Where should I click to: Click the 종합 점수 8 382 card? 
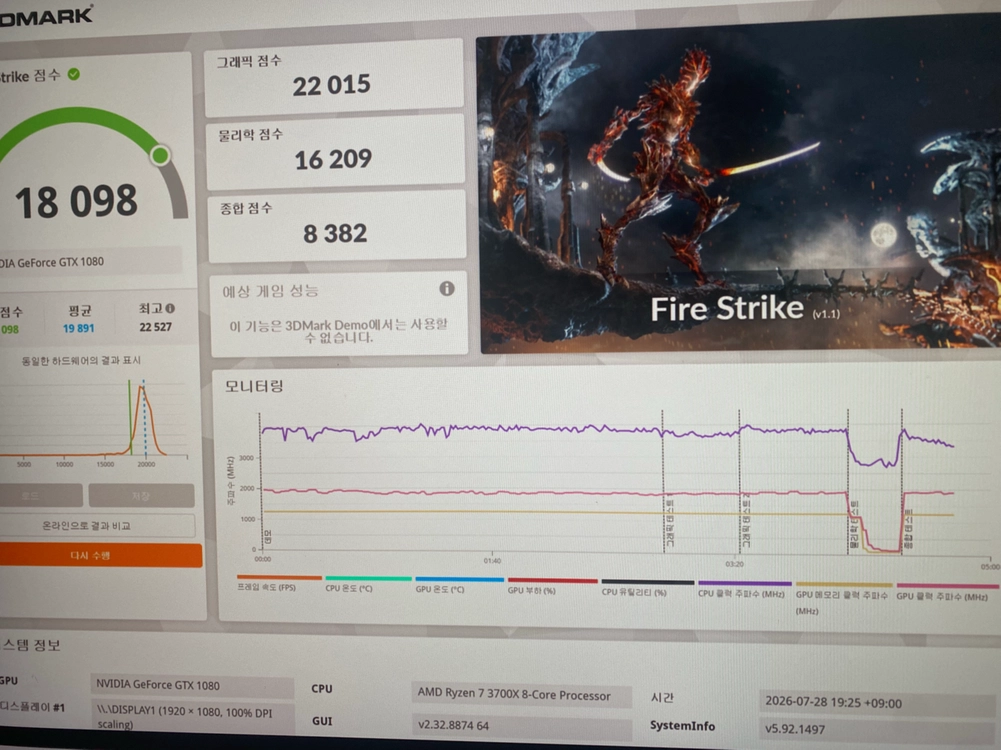click(x=337, y=225)
